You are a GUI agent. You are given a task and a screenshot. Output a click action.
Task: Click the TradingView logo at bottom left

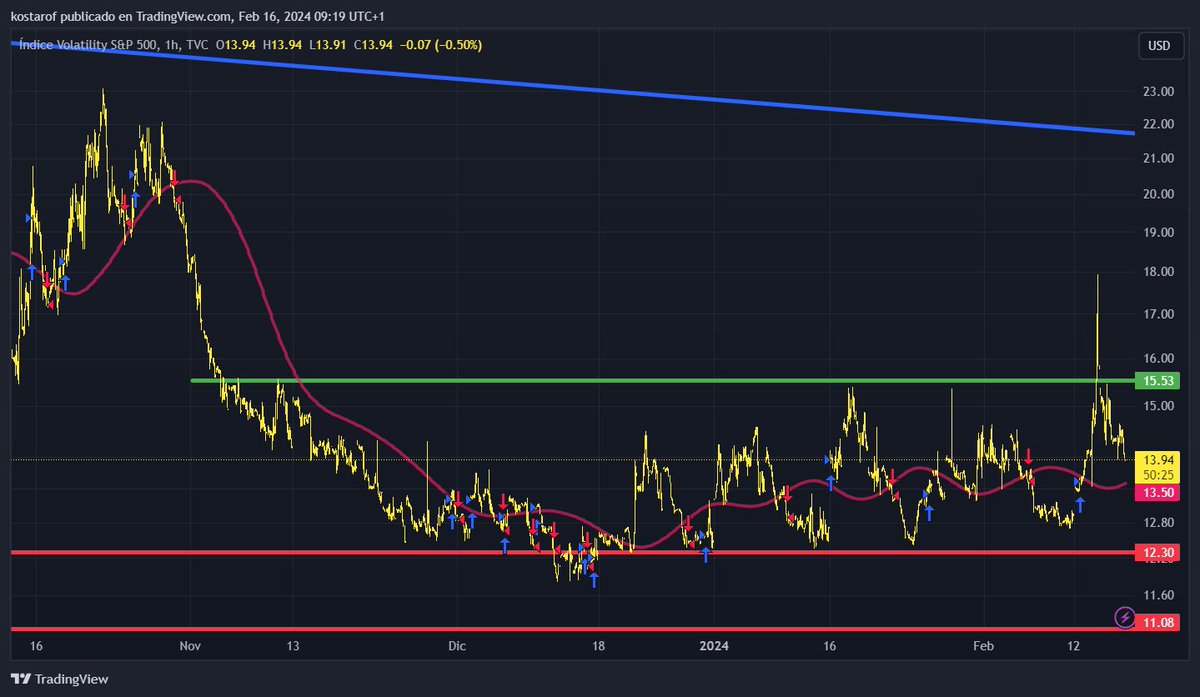[61, 679]
